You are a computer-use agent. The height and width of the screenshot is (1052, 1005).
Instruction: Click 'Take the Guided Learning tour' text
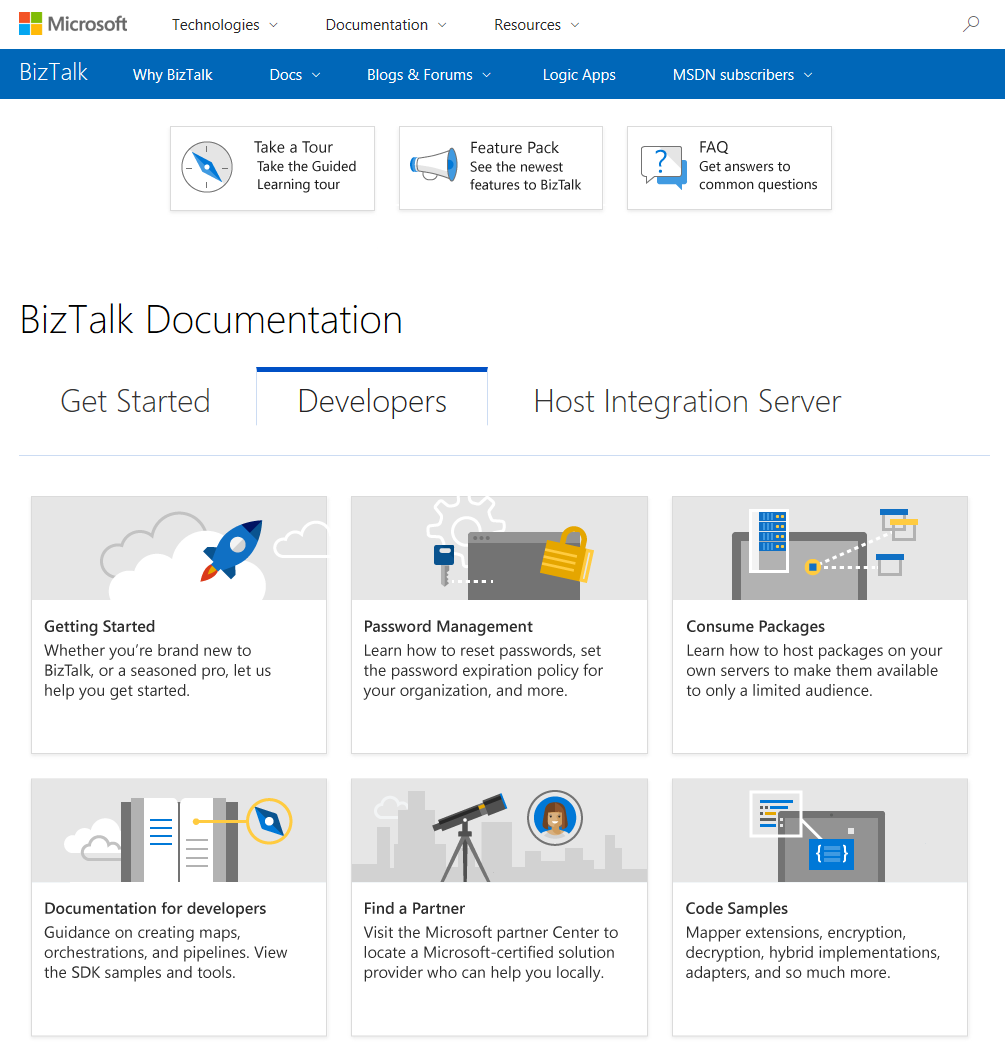(x=307, y=175)
